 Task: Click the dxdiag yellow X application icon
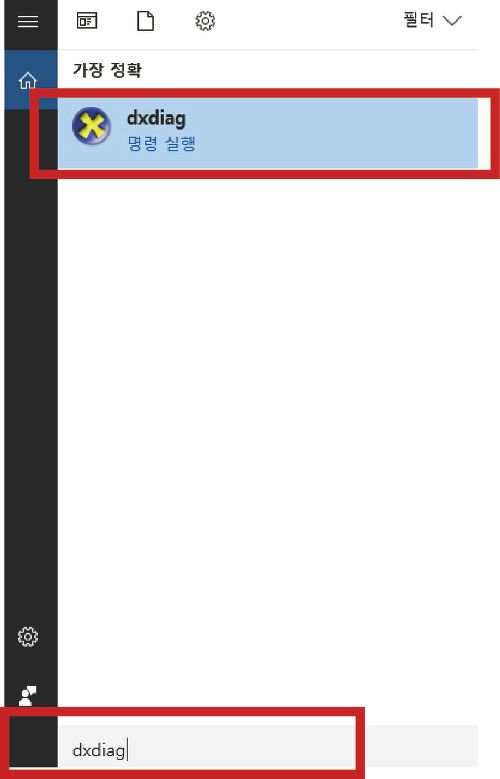pyautogui.click(x=91, y=126)
